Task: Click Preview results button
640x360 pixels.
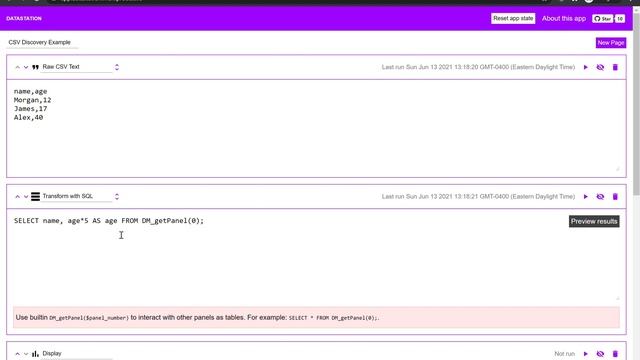Action: 594,222
